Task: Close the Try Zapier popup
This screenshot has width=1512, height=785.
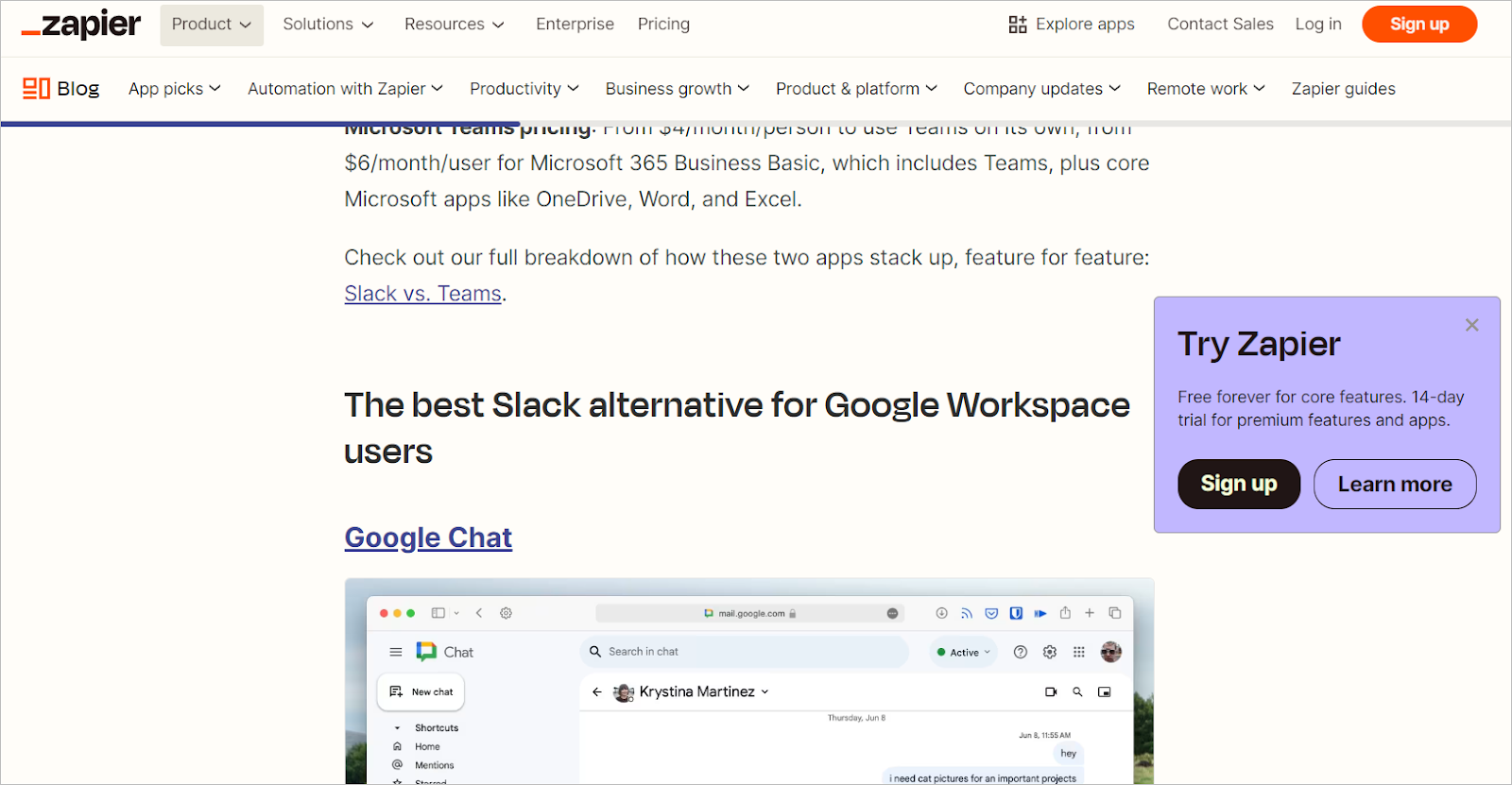Action: click(x=1471, y=325)
